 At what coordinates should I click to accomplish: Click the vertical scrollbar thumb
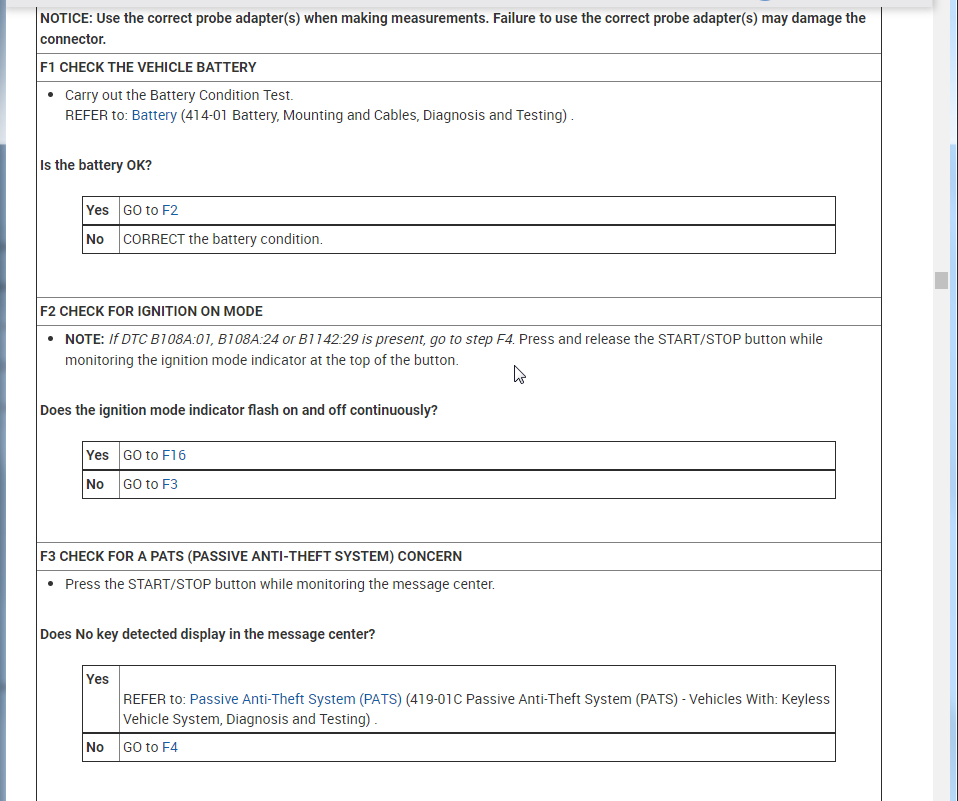click(941, 280)
